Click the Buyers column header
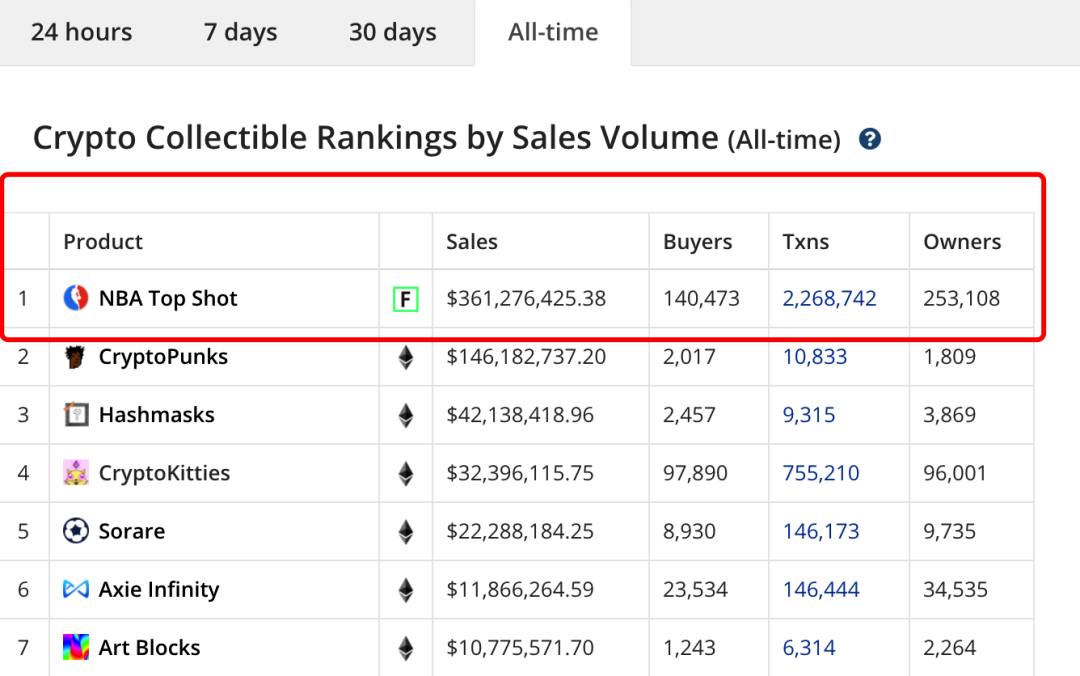Screen dimensions: 1080x676 (698, 242)
